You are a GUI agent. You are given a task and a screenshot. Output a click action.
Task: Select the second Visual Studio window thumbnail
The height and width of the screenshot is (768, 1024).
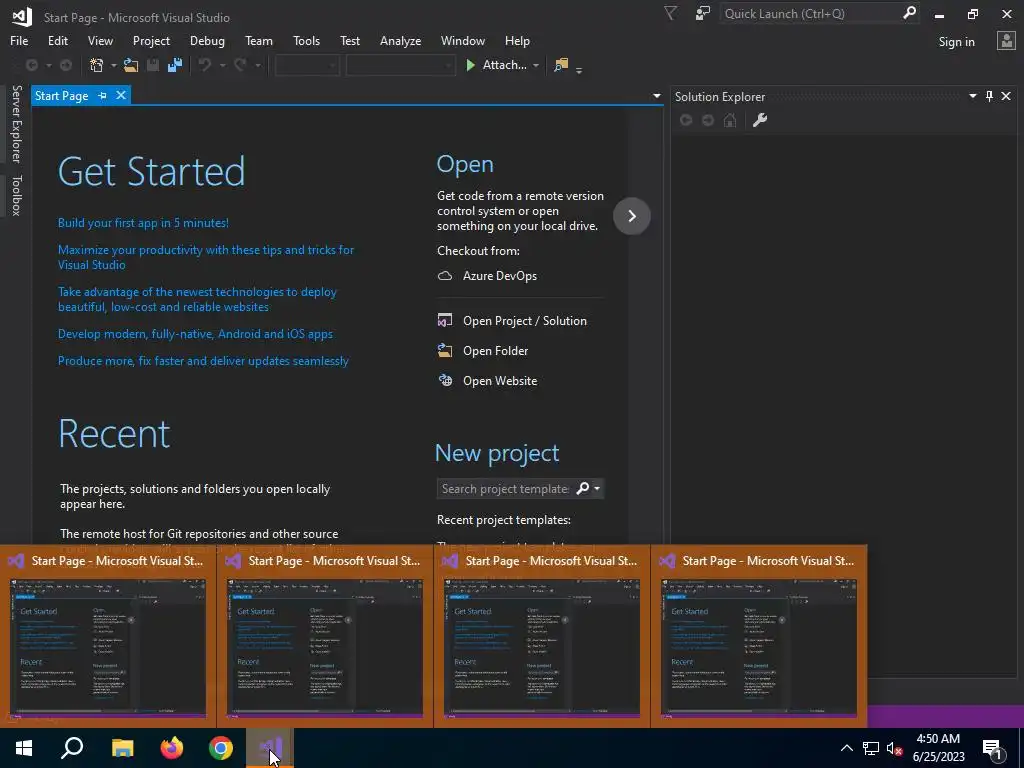pos(325,636)
